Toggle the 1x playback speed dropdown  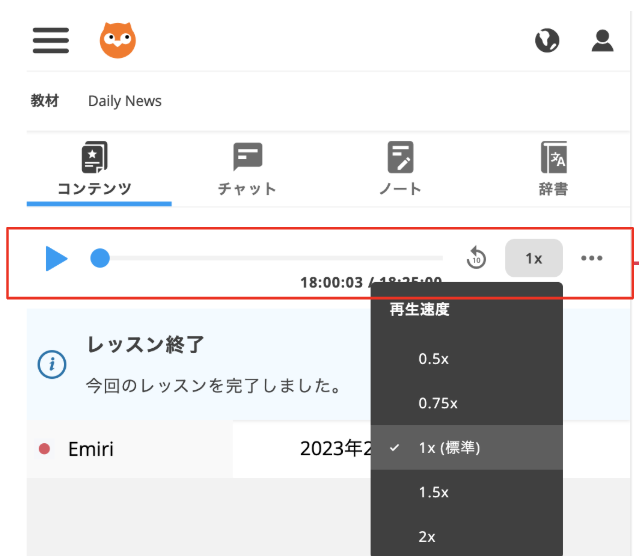[534, 258]
